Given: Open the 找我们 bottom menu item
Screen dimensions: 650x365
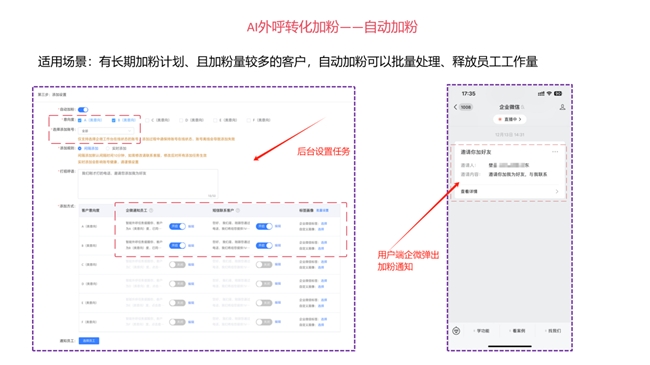Looking at the screenshot, I should (554, 331).
